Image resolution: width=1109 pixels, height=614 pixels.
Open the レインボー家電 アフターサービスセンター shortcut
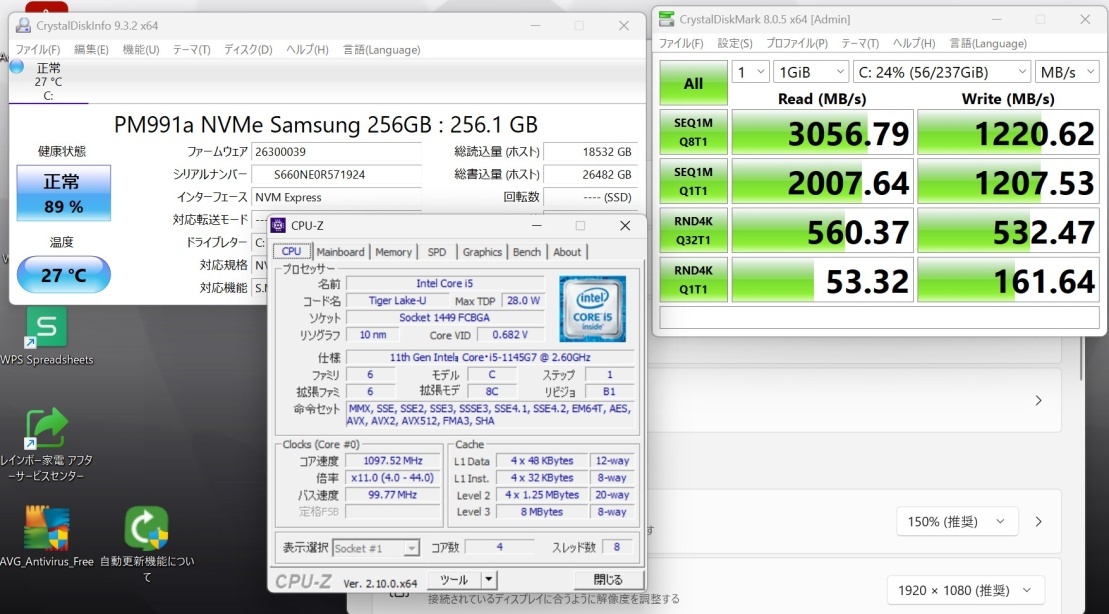point(47,446)
